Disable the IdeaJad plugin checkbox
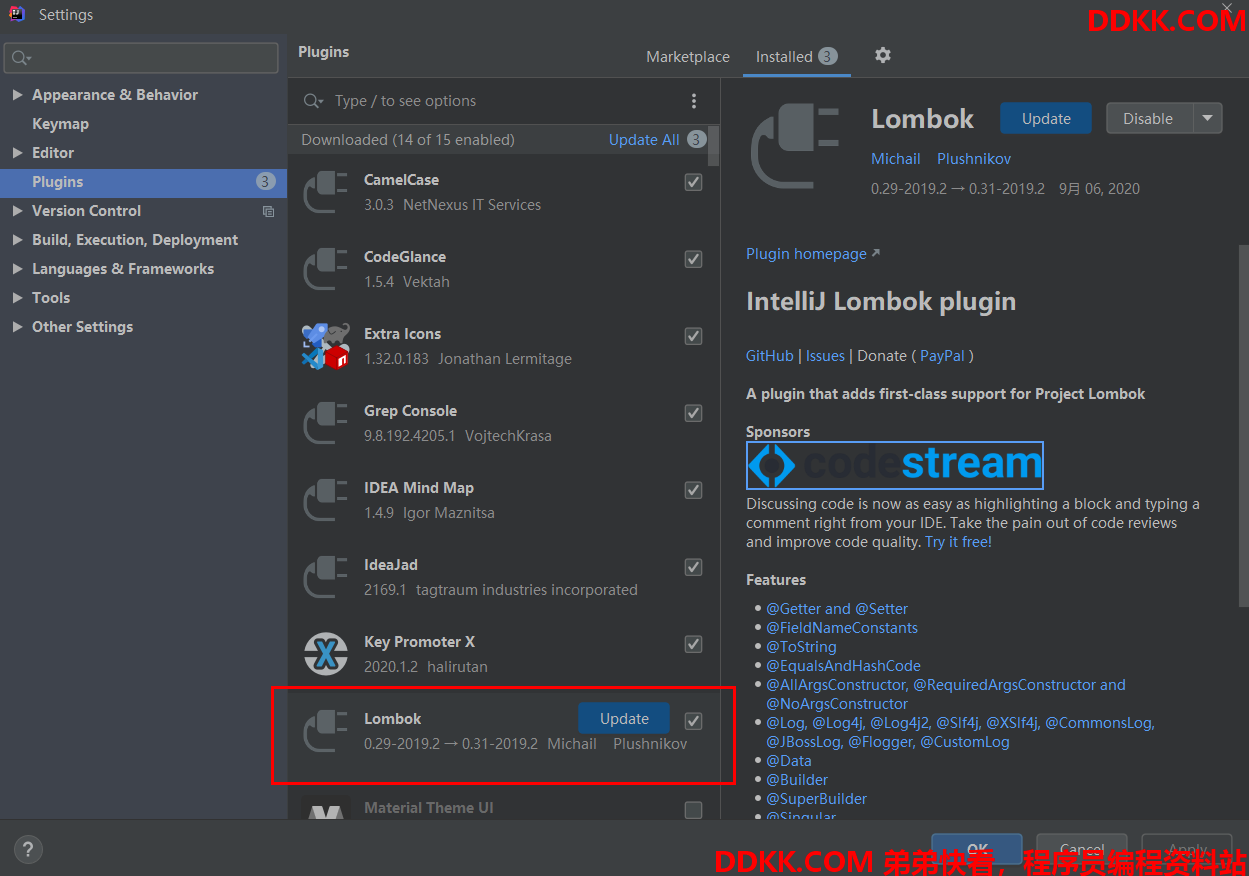Viewport: 1249px width, 876px height. tap(693, 567)
